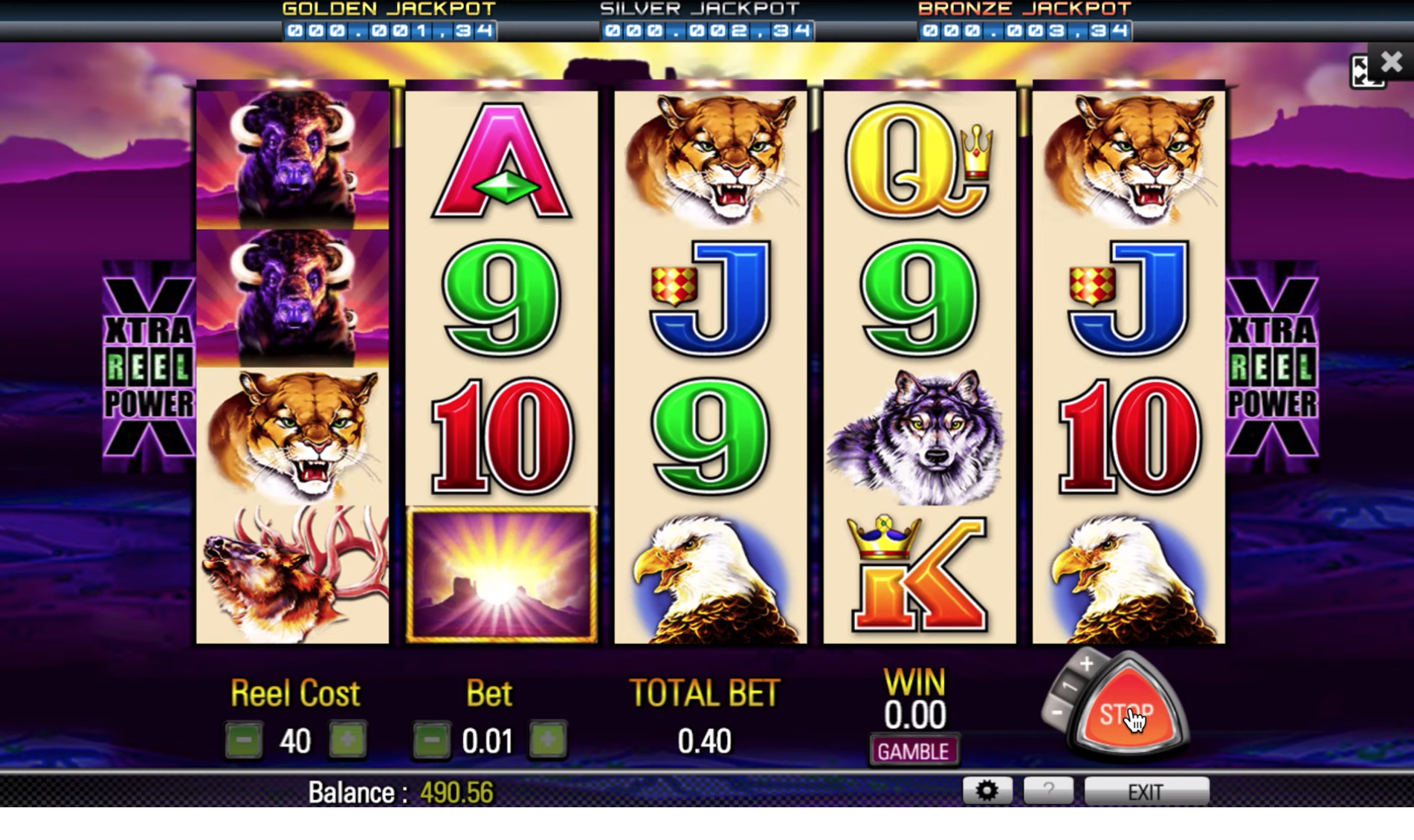This screenshot has height=840, width=1414.
Task: Close the game with the X icon
Action: click(1392, 62)
